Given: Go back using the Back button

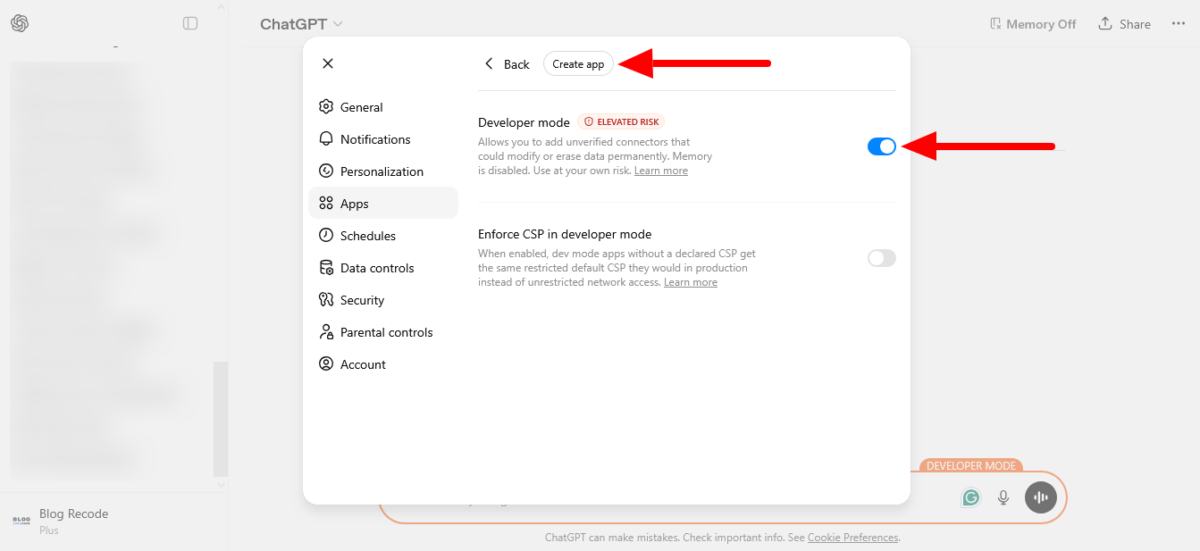Looking at the screenshot, I should pos(507,64).
